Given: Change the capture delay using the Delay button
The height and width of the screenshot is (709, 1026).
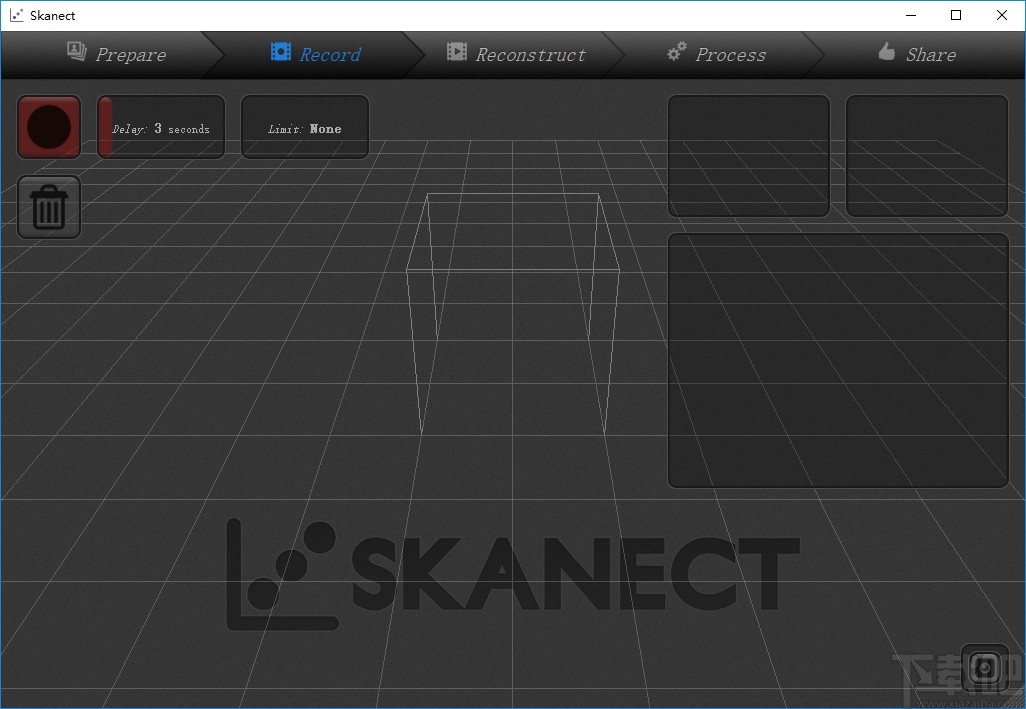Looking at the screenshot, I should pos(165,127).
